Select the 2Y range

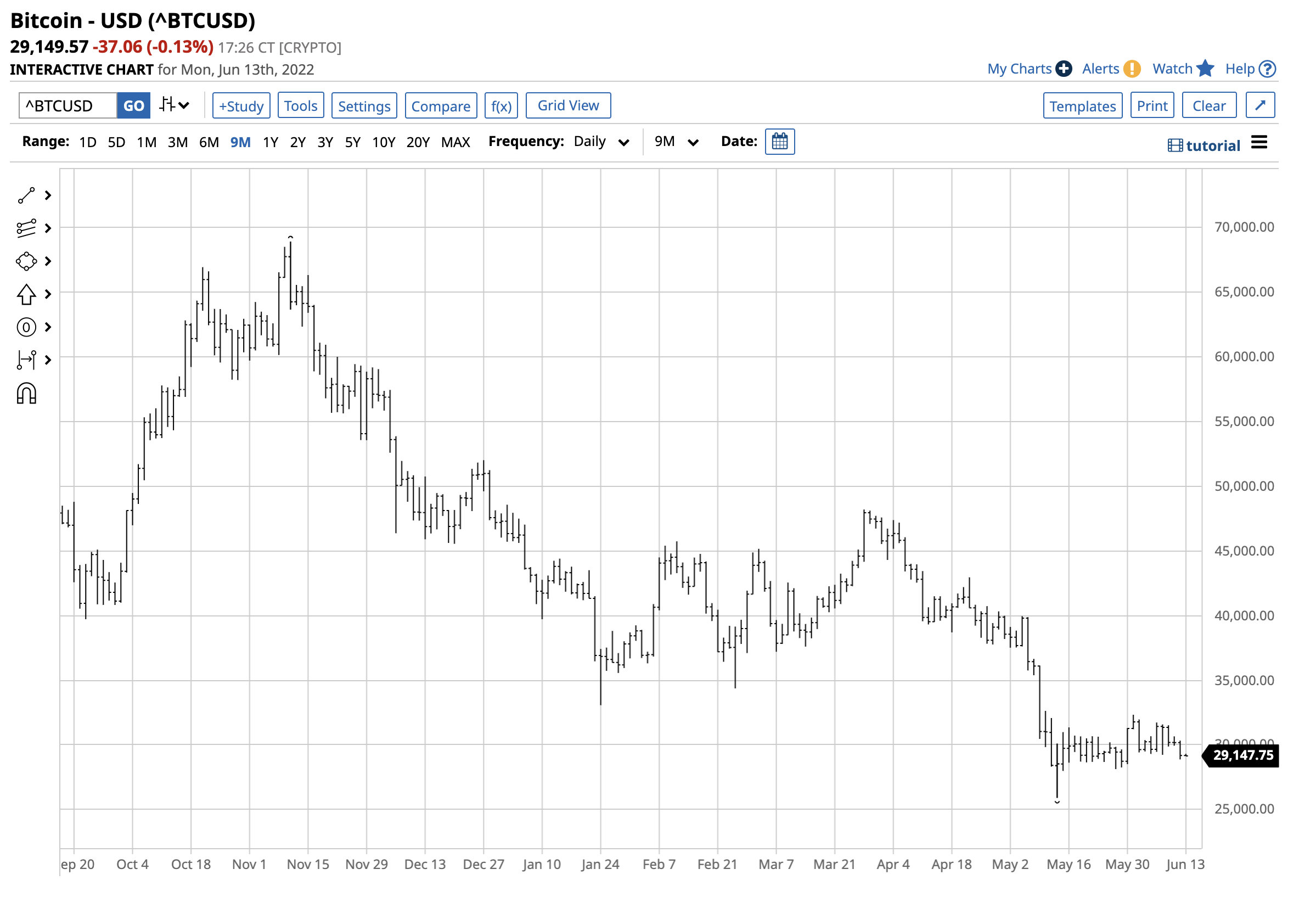298,142
